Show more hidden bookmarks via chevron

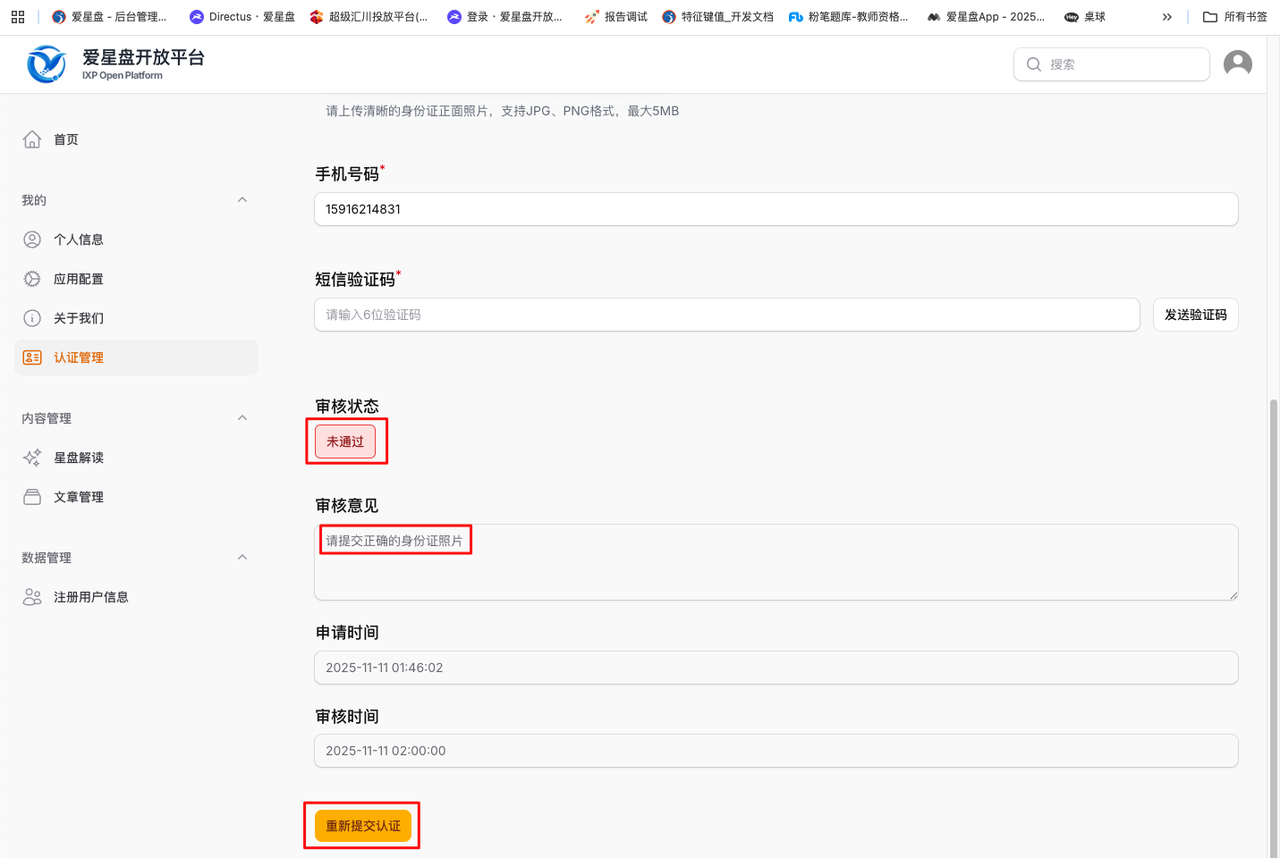[x=1166, y=17]
